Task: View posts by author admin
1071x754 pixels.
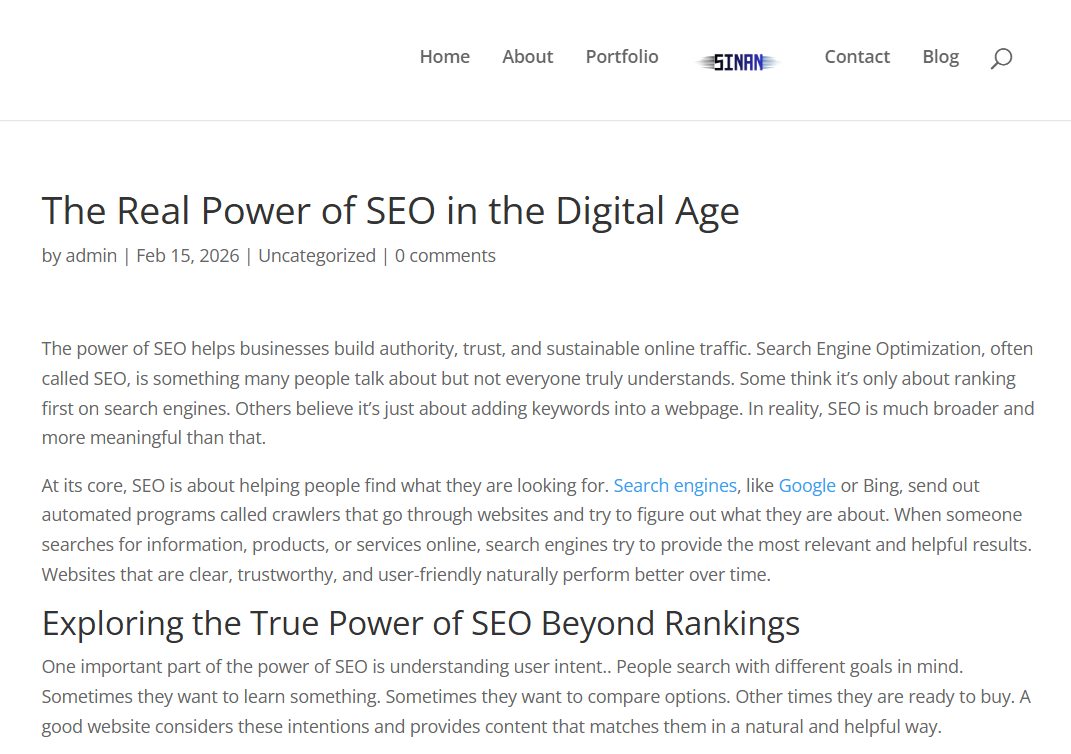Action: click(91, 256)
